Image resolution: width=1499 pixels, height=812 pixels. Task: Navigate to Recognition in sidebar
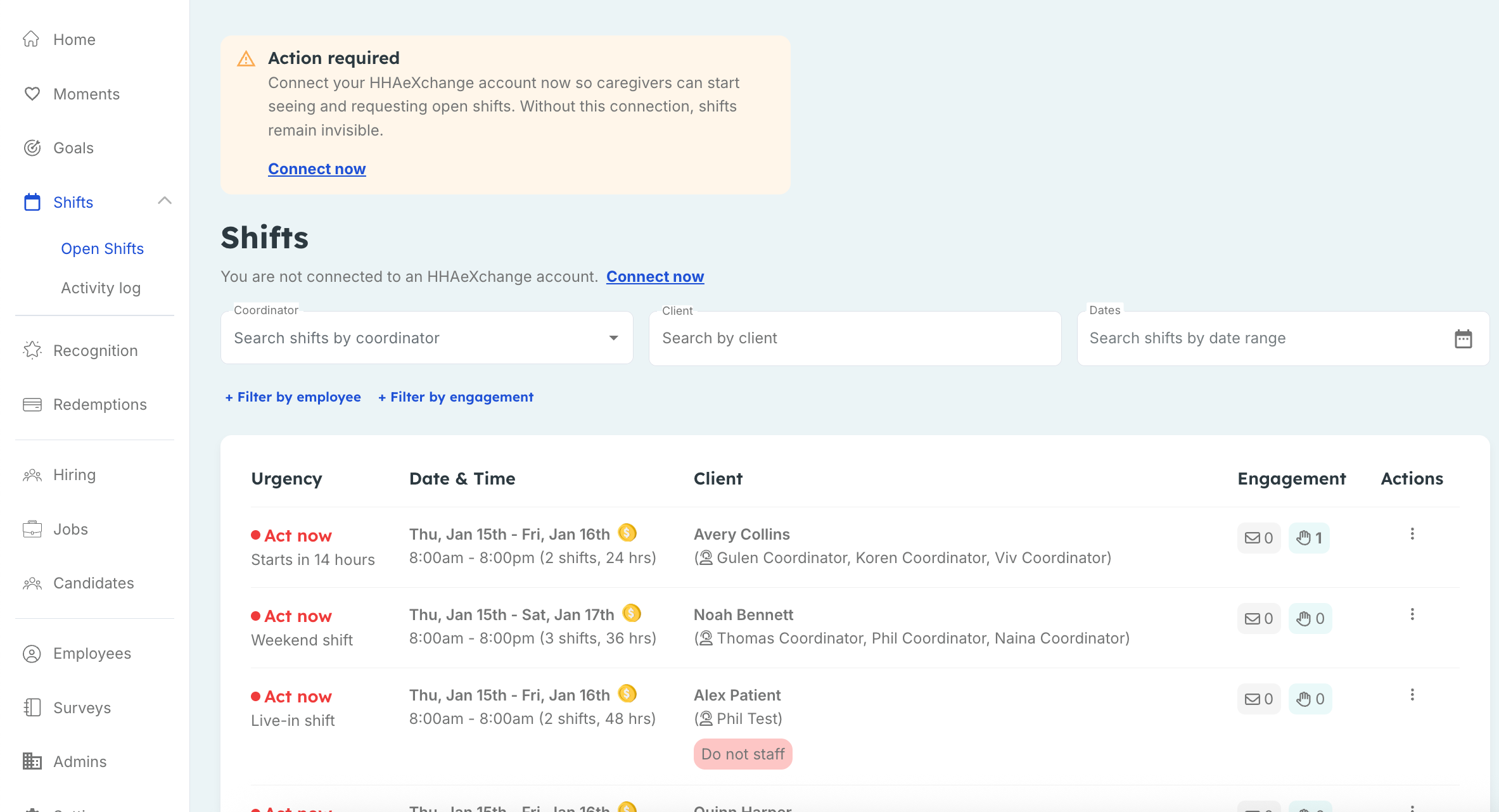click(x=95, y=350)
